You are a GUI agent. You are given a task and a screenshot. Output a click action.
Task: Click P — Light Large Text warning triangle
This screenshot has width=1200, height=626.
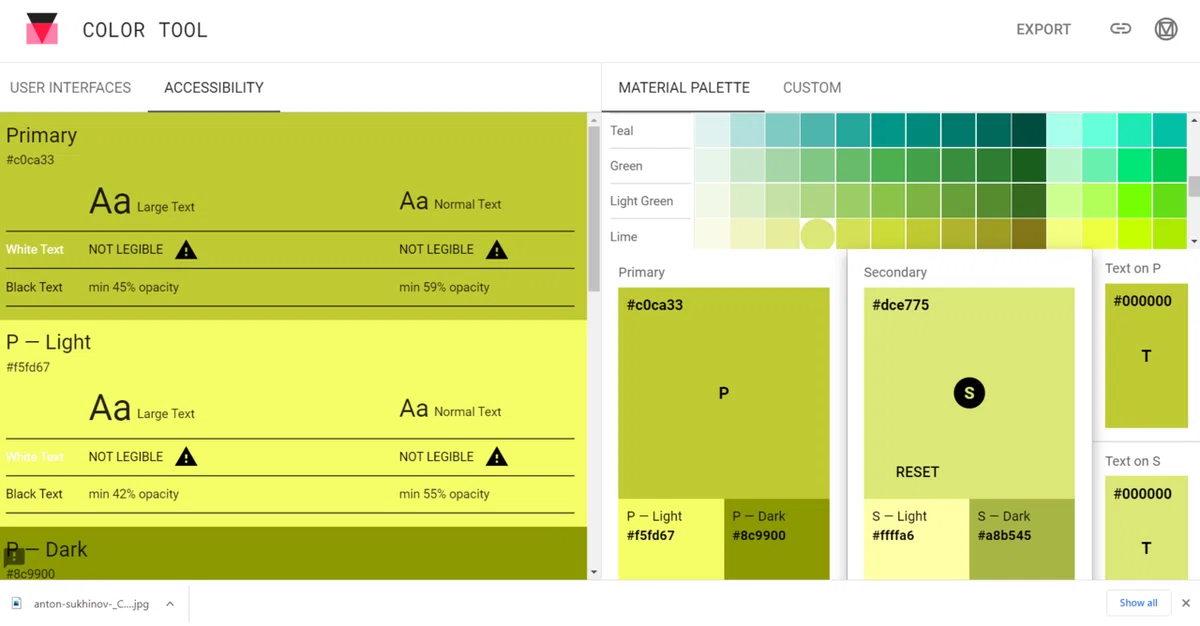click(186, 456)
